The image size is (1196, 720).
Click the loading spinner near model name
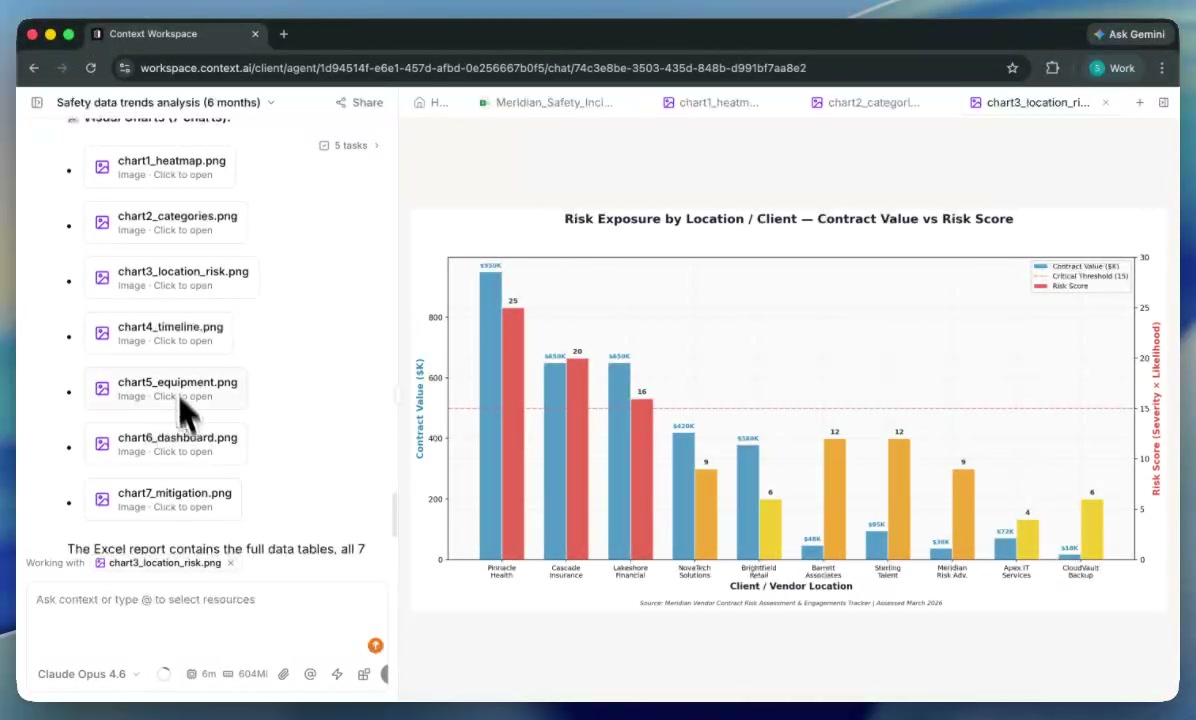click(164, 674)
